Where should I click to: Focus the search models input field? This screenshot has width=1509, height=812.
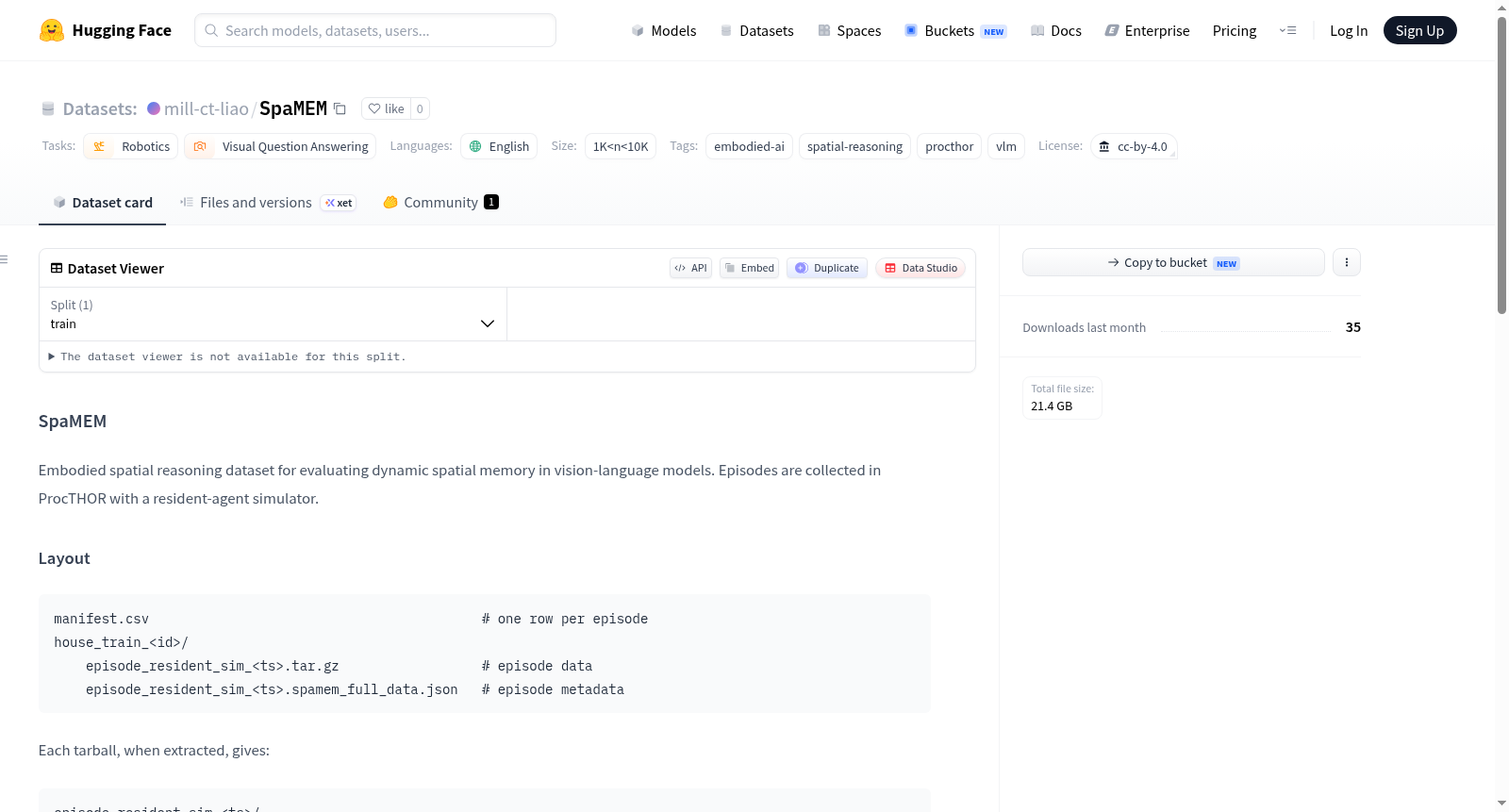375,30
